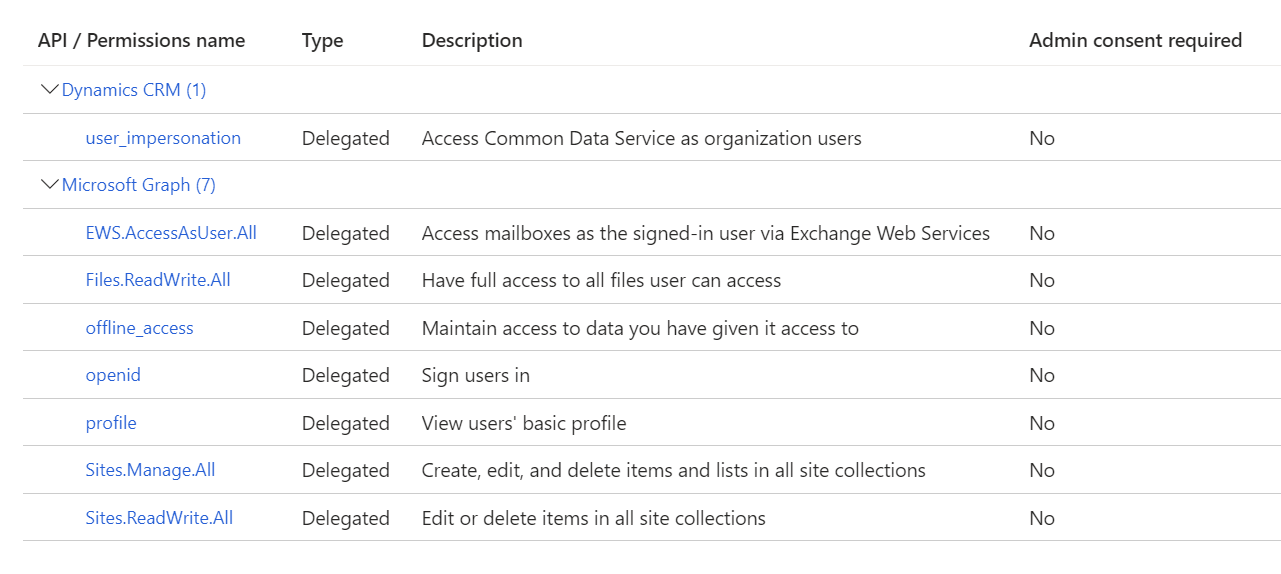Click the Type column header
Image resolution: width=1281 pixels, height=574 pixels.
click(322, 41)
